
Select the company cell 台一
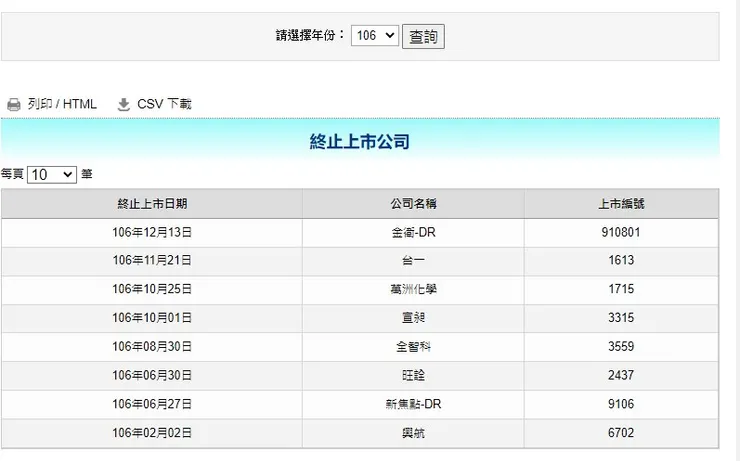click(413, 260)
